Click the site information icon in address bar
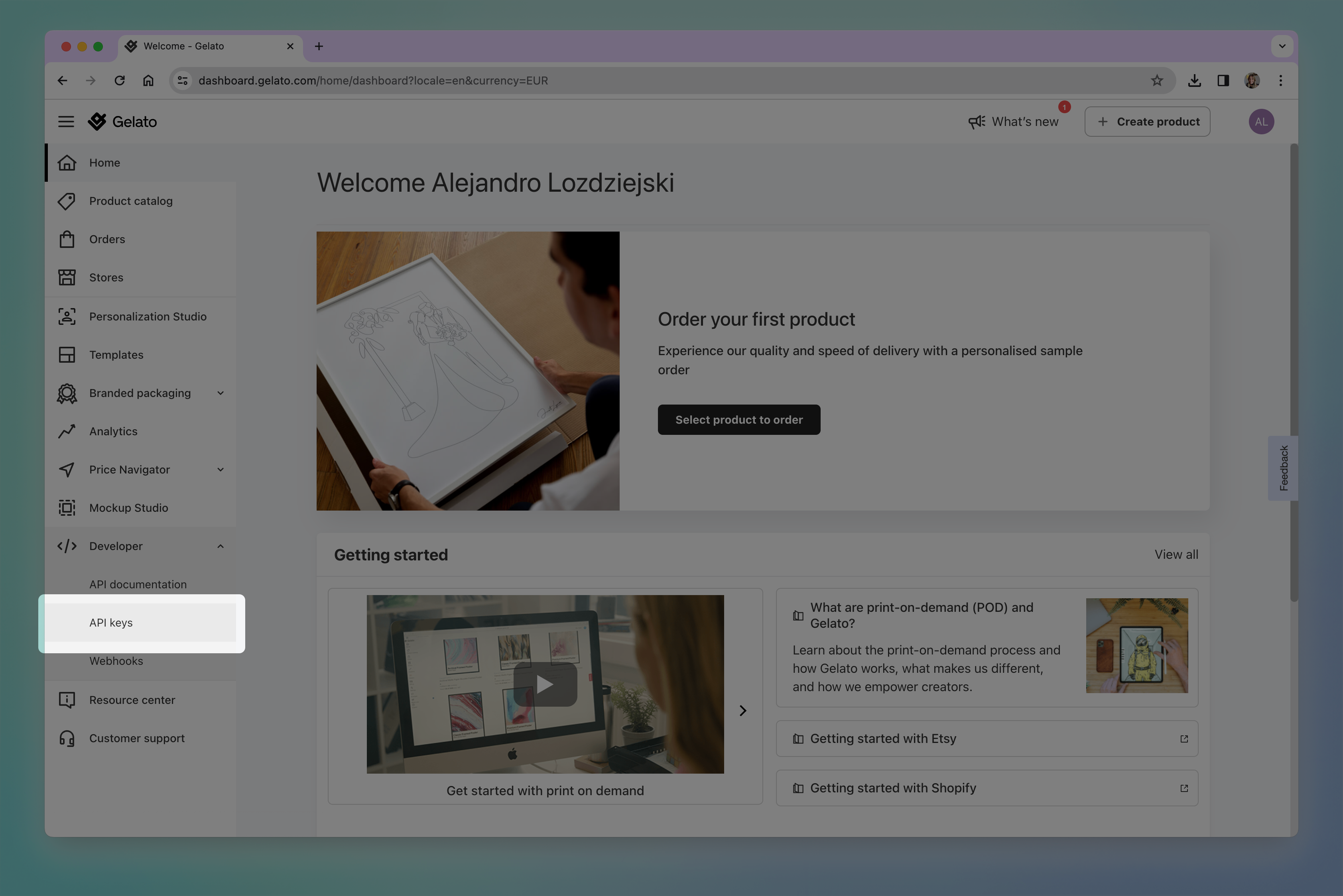The image size is (1343, 896). pyautogui.click(x=183, y=81)
